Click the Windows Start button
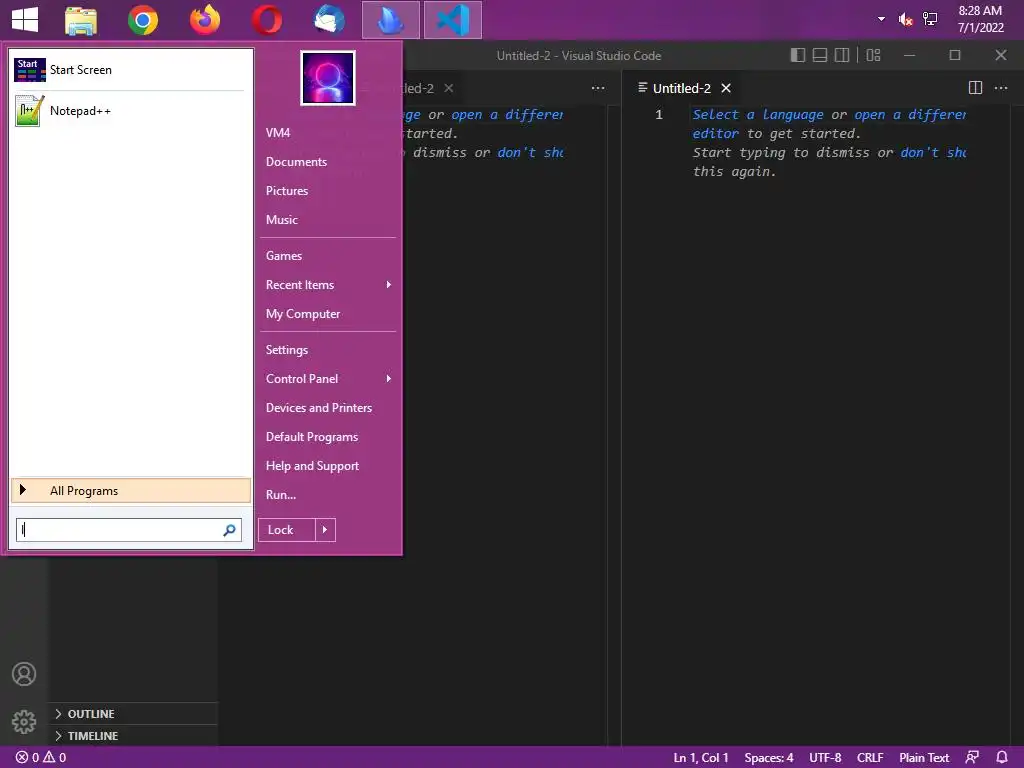 [x=25, y=19]
